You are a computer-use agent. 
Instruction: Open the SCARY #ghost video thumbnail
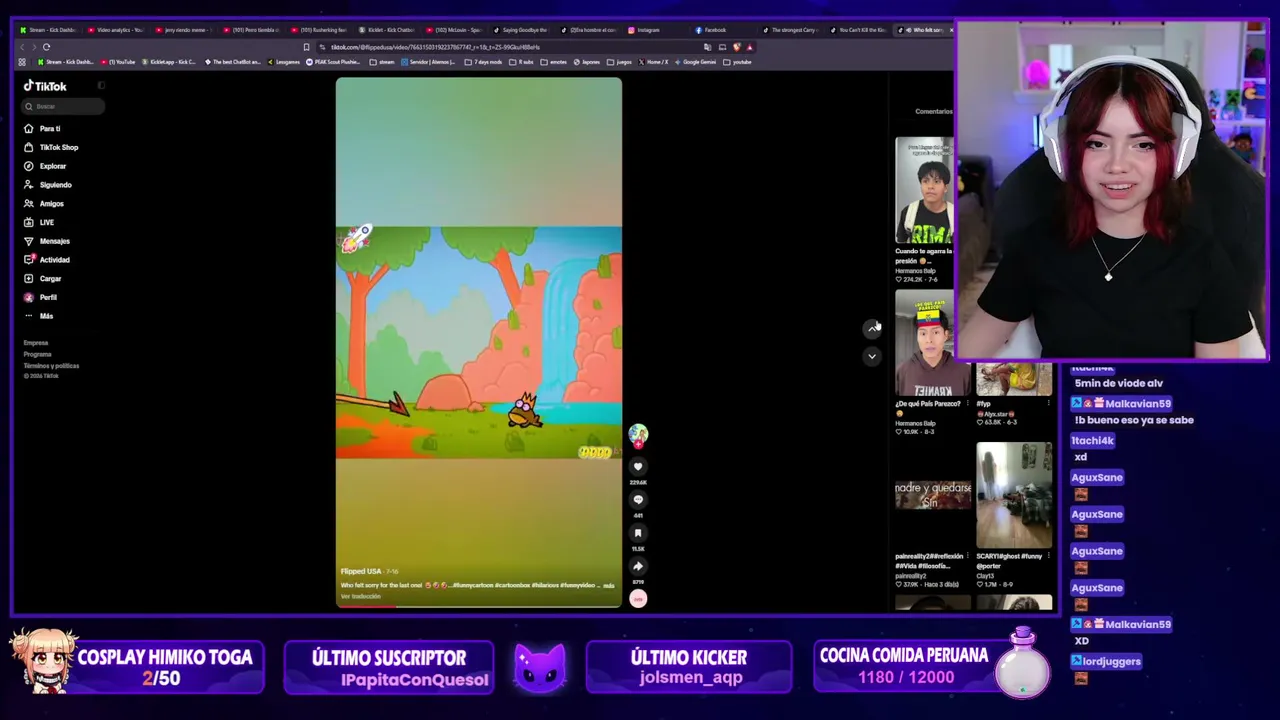[1014, 495]
